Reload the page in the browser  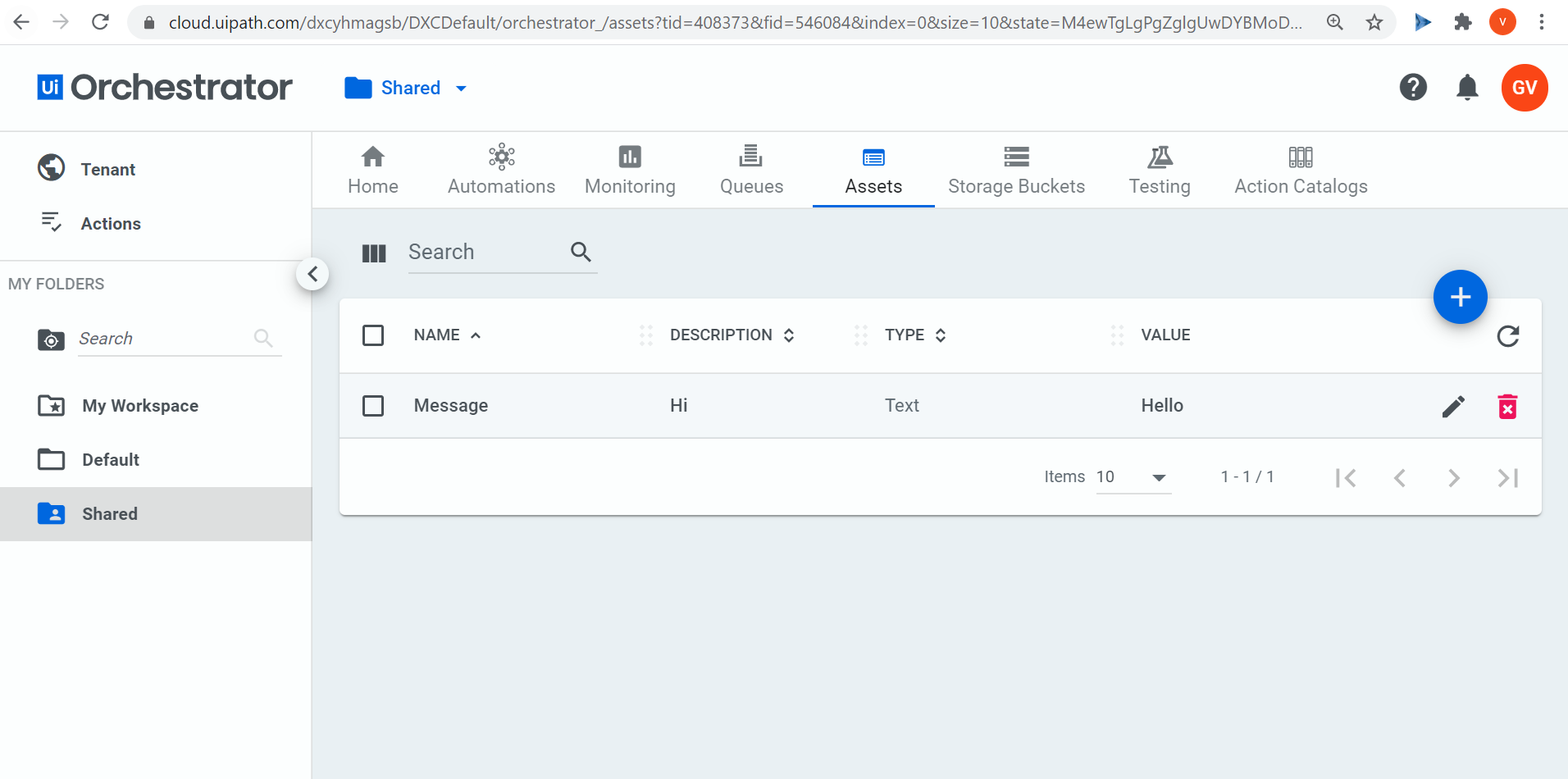(x=100, y=22)
